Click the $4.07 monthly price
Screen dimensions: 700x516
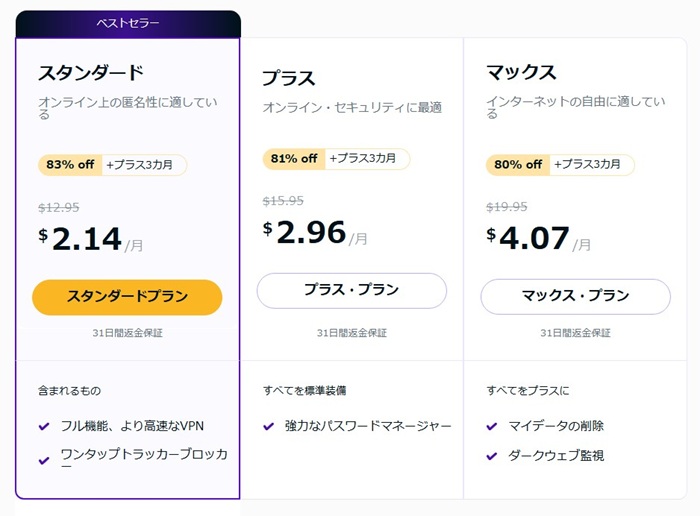[534, 240]
